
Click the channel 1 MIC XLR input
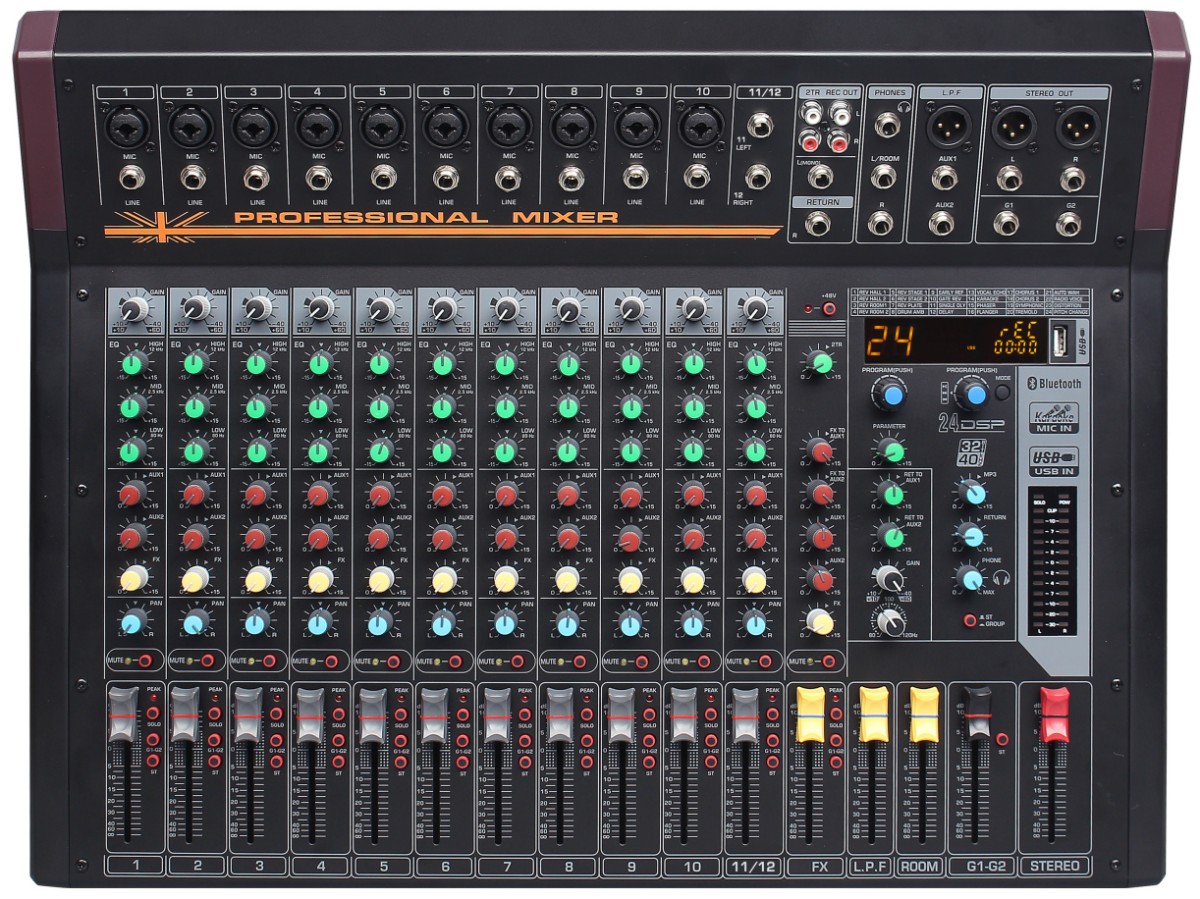tap(128, 127)
